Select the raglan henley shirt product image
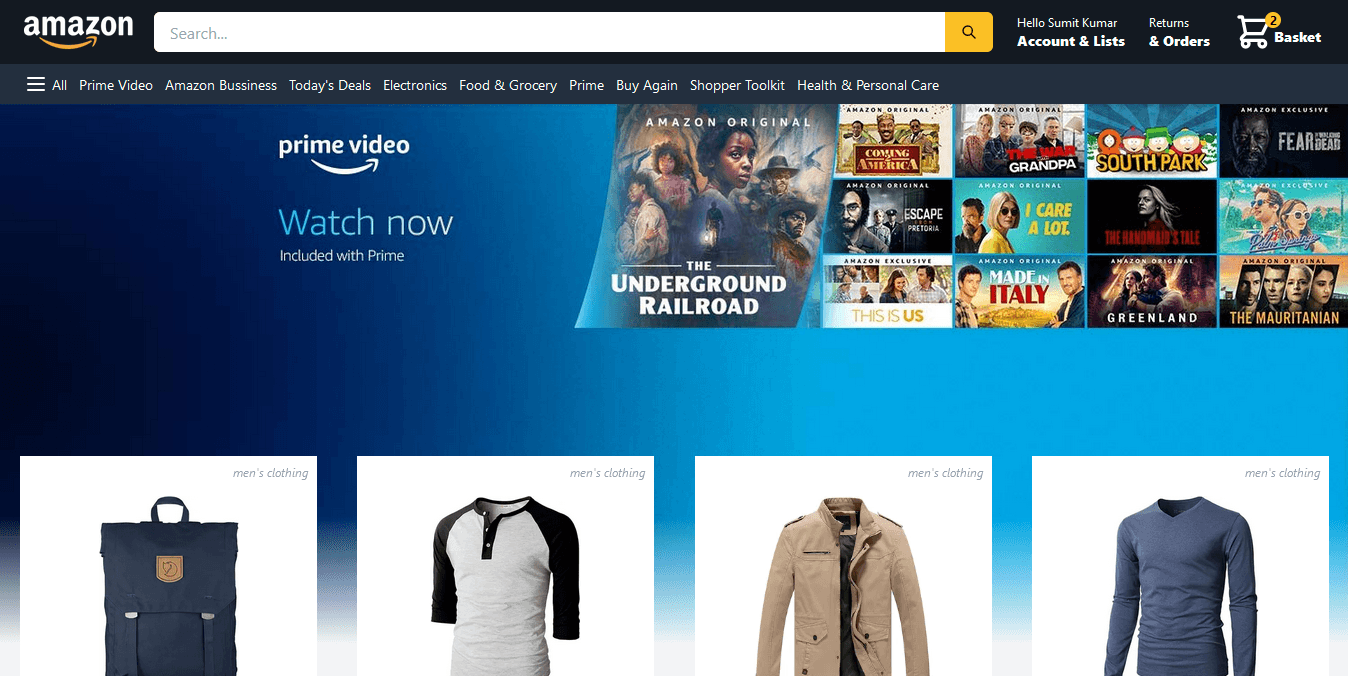 (x=506, y=585)
